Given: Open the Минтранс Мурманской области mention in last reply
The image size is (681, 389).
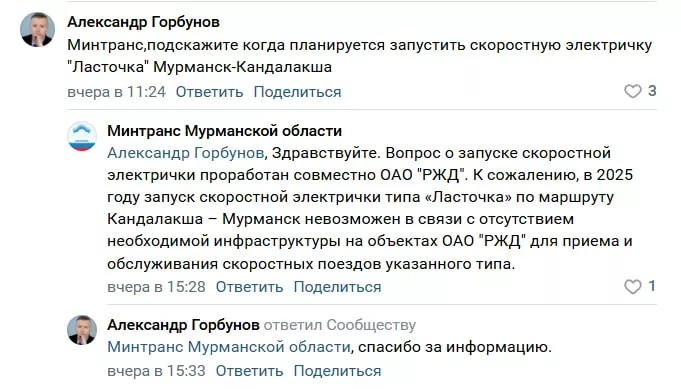Looking at the screenshot, I should (229, 347).
